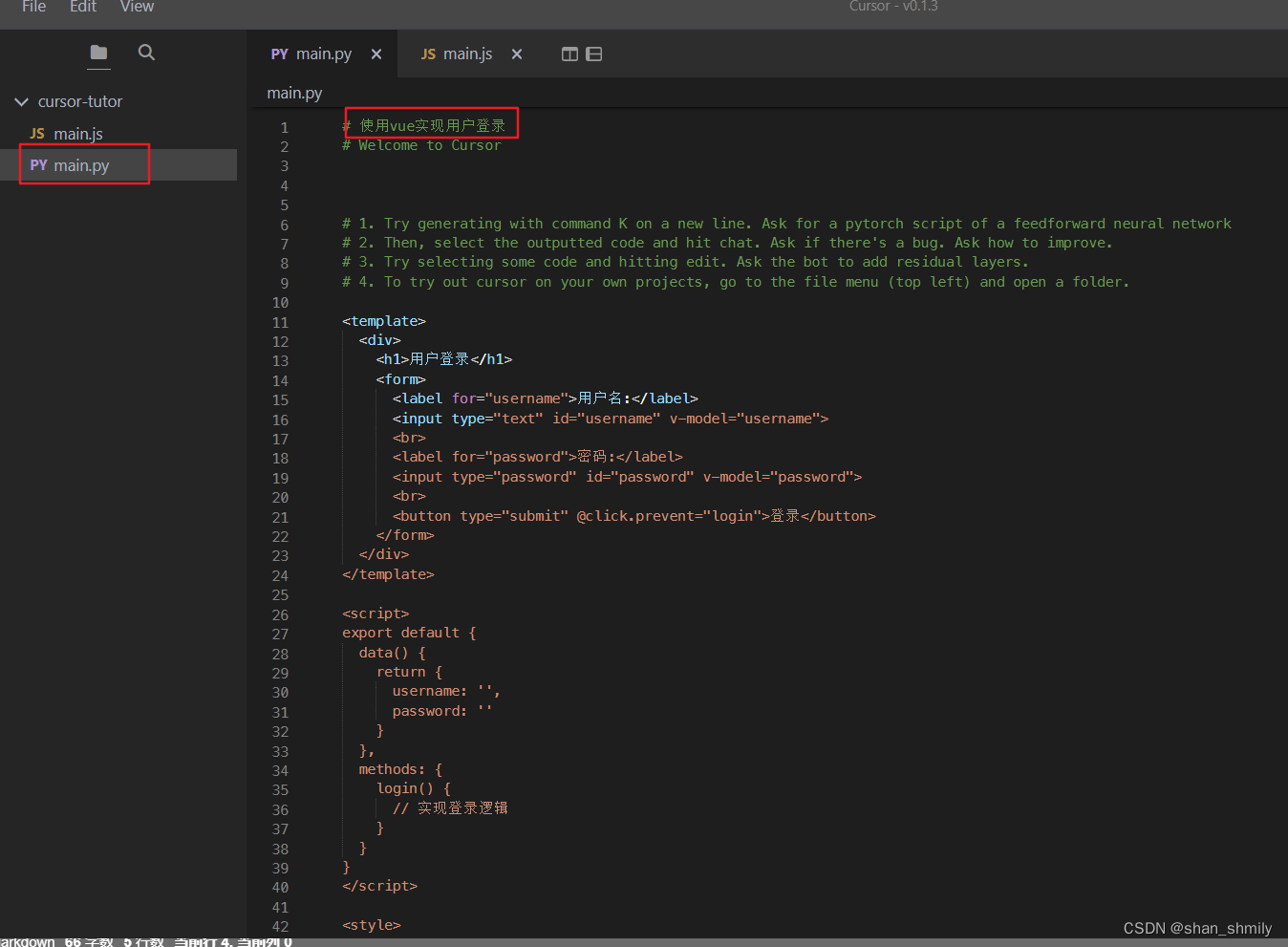Click comment line starting "# 2. Then, select"
The height and width of the screenshot is (947, 1288).
click(x=727, y=243)
